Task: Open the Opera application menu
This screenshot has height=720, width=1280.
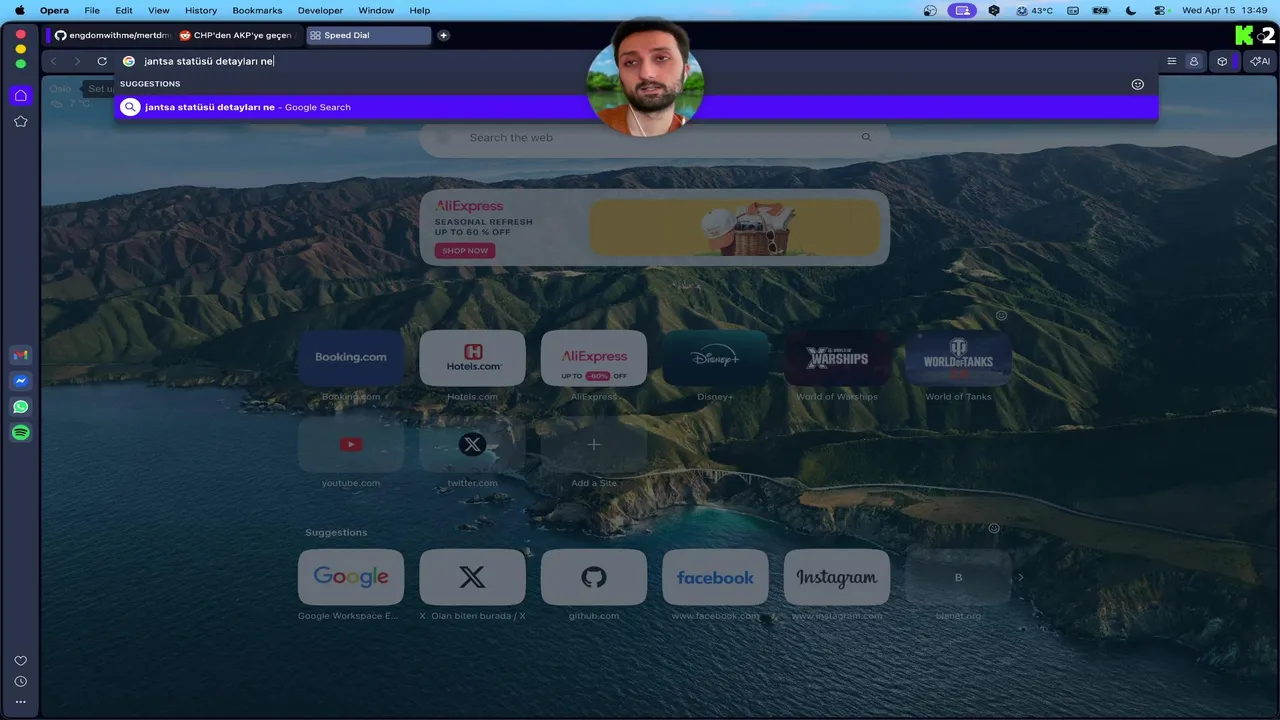Action: tap(54, 10)
